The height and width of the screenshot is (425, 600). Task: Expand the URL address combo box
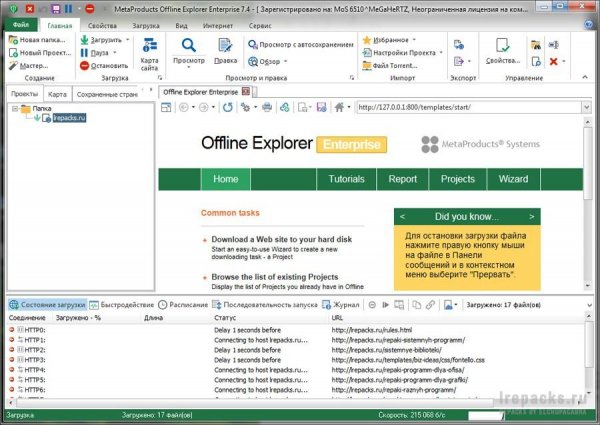(586, 107)
